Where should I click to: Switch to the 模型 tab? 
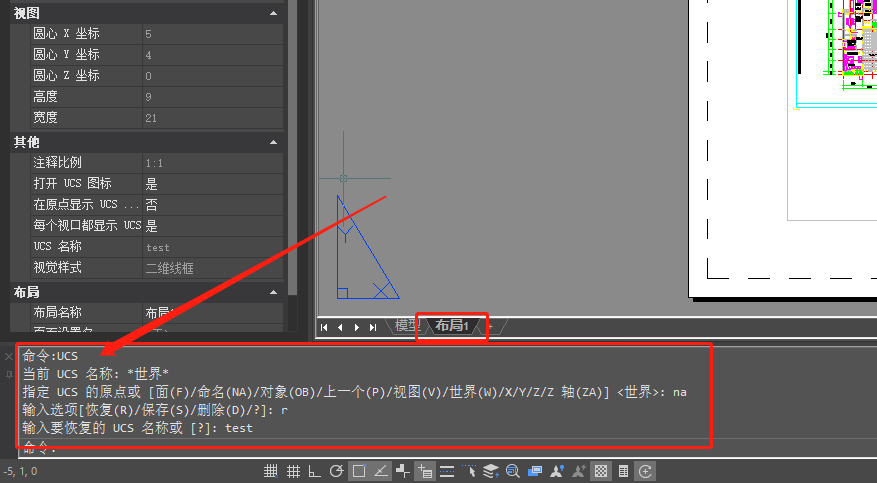pyautogui.click(x=407, y=326)
